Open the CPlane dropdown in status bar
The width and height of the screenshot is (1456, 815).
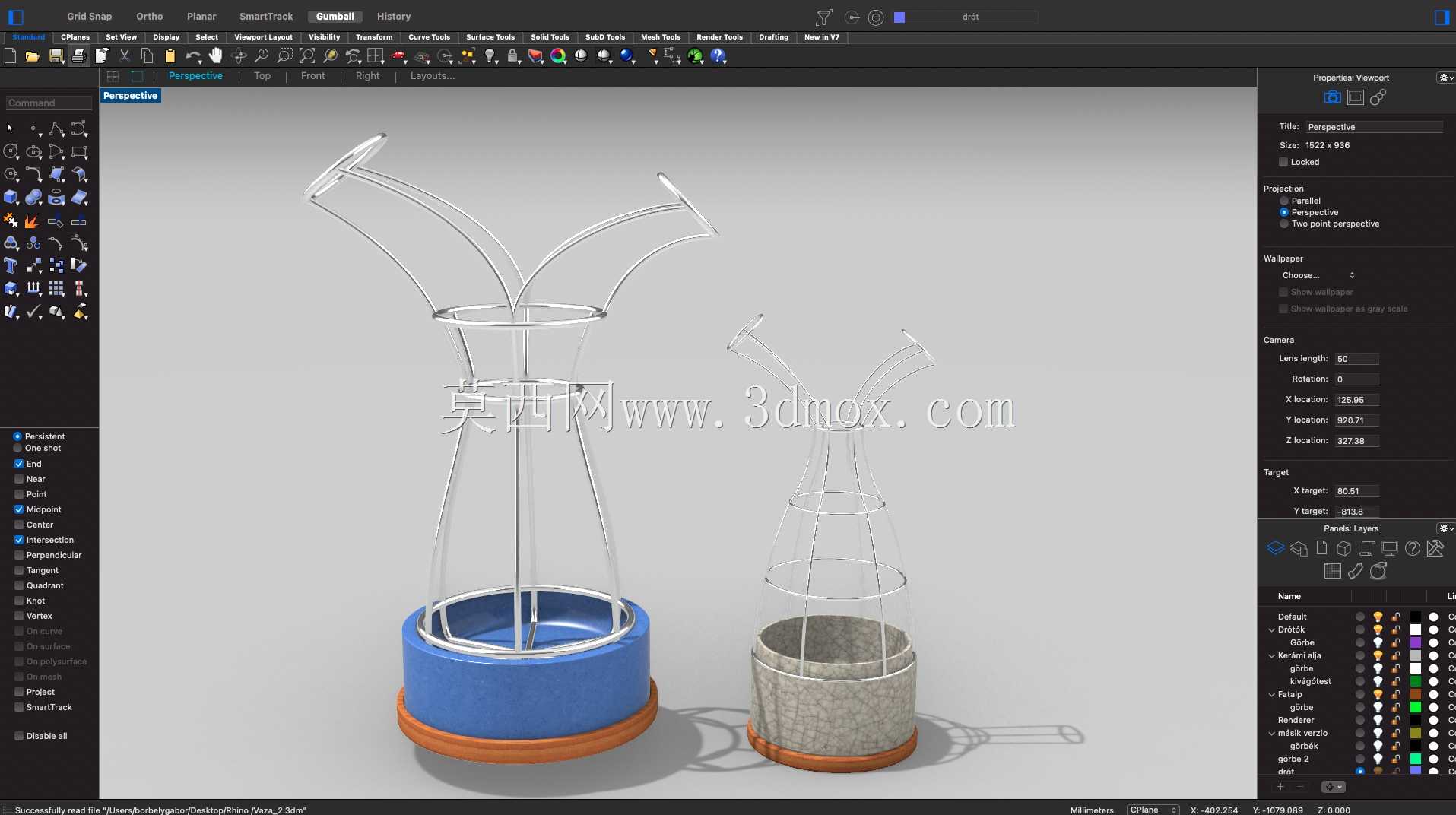coord(1153,810)
